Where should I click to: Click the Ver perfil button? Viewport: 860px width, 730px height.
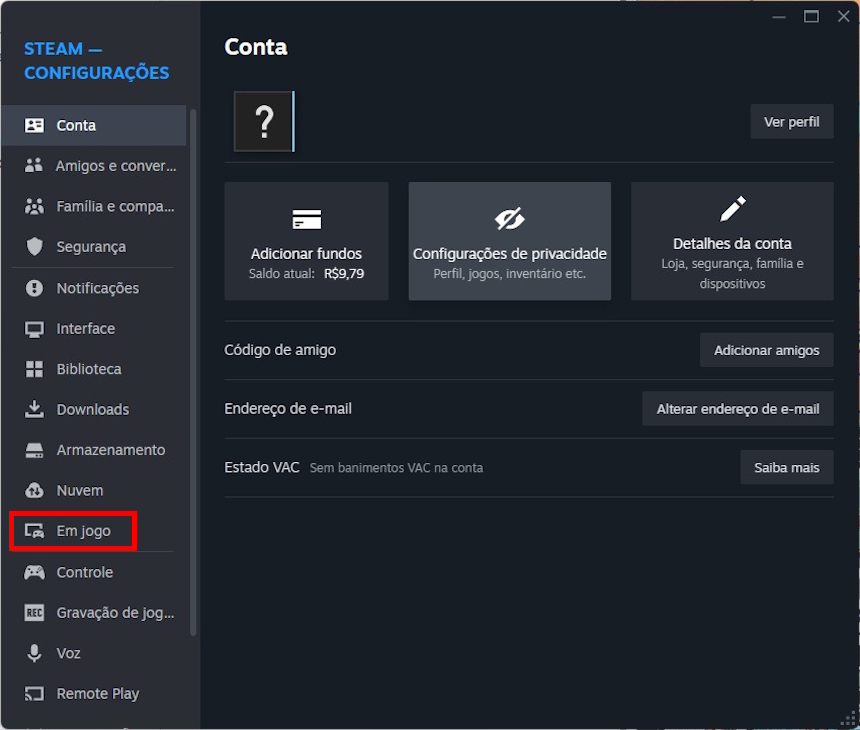[791, 121]
